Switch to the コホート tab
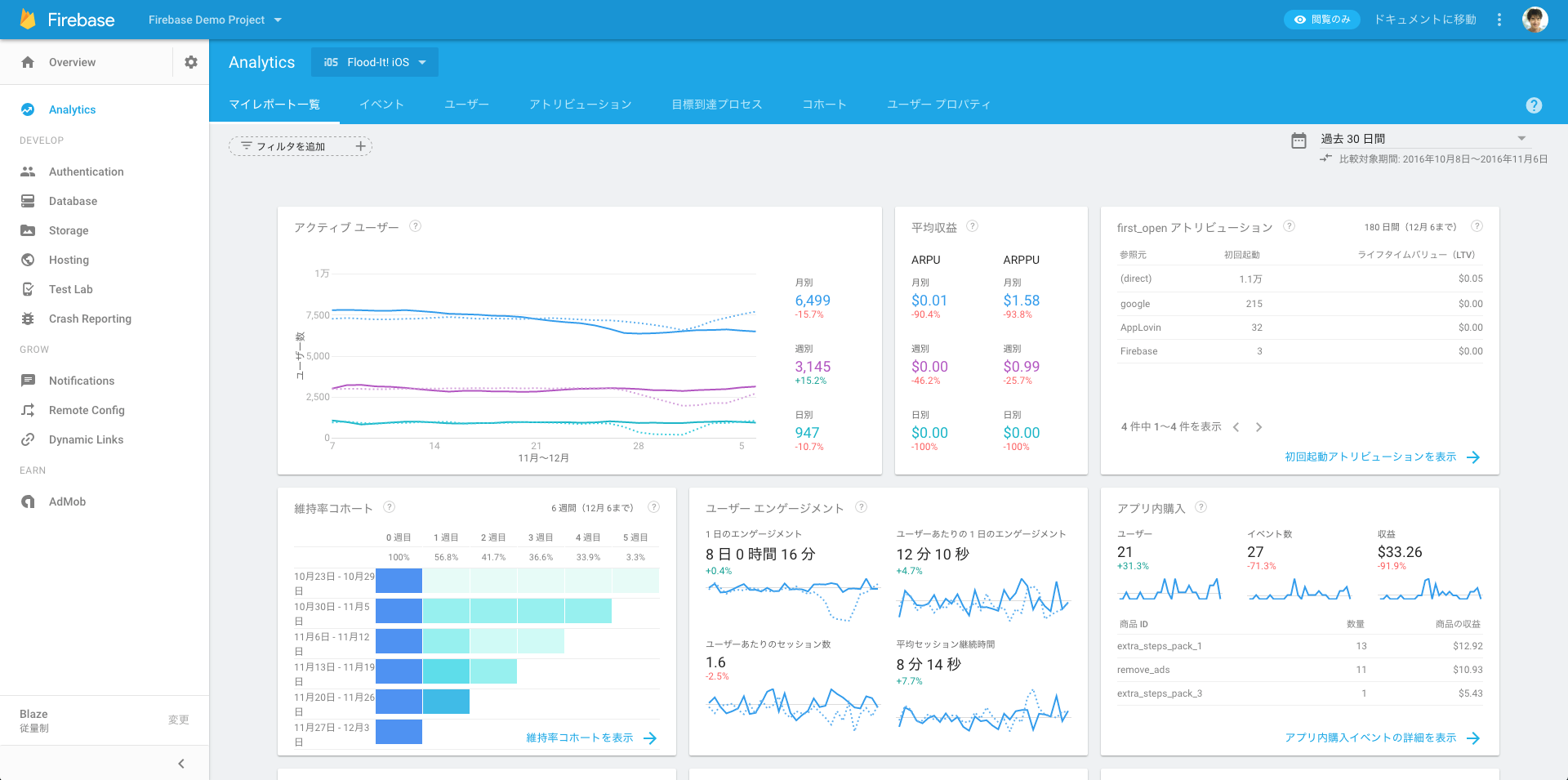The width and height of the screenshot is (1568, 780). point(824,105)
